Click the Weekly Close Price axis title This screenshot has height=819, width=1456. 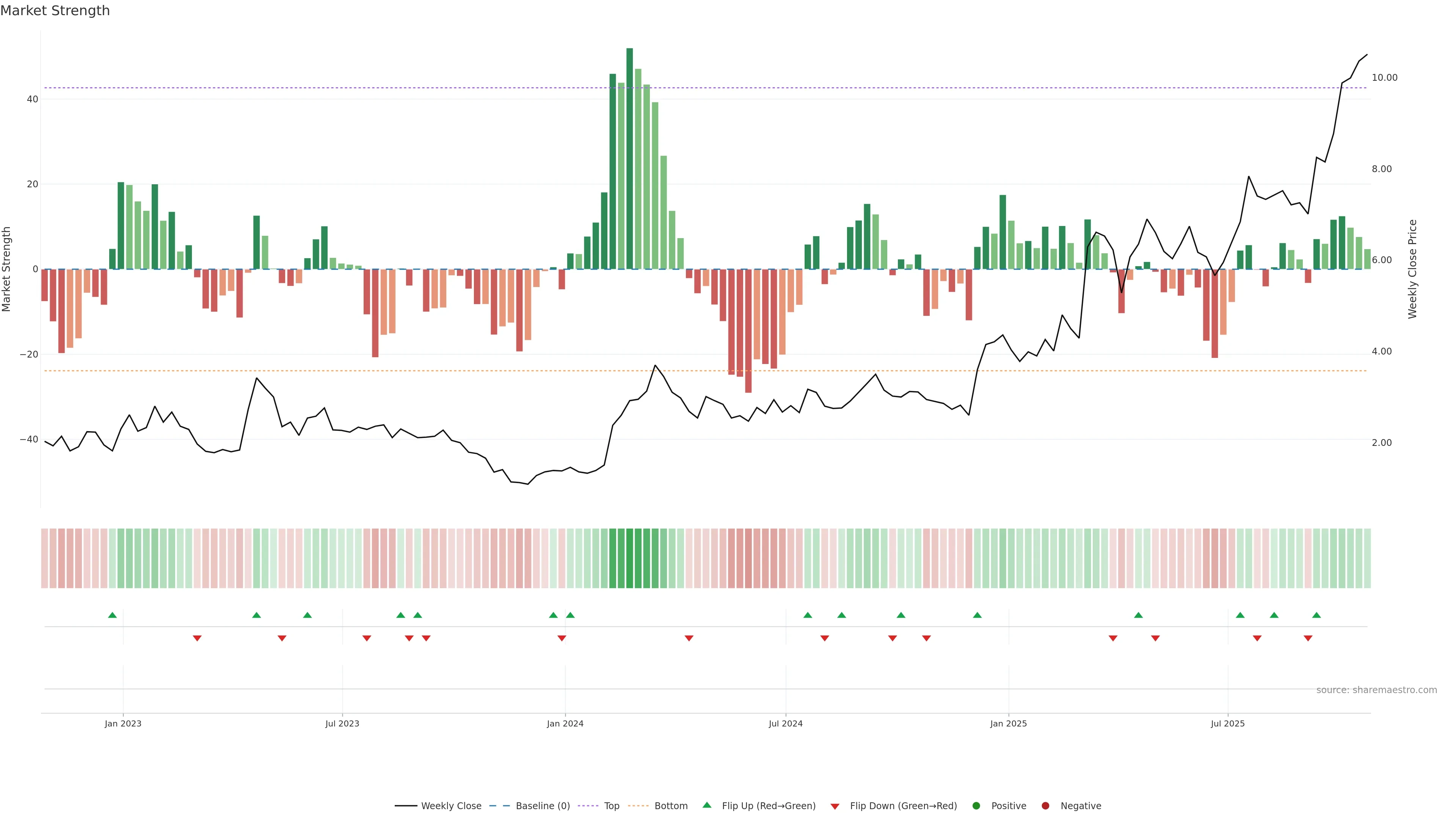click(1412, 269)
